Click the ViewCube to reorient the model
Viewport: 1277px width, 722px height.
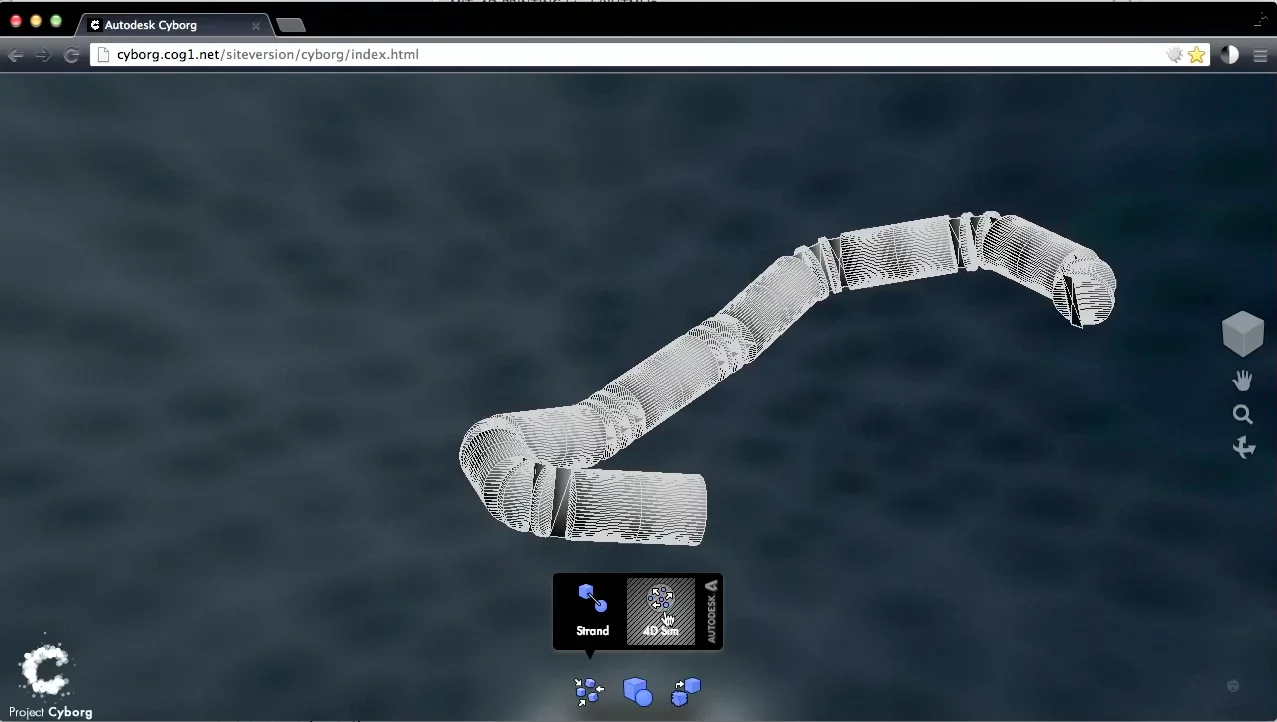pyautogui.click(x=1242, y=333)
